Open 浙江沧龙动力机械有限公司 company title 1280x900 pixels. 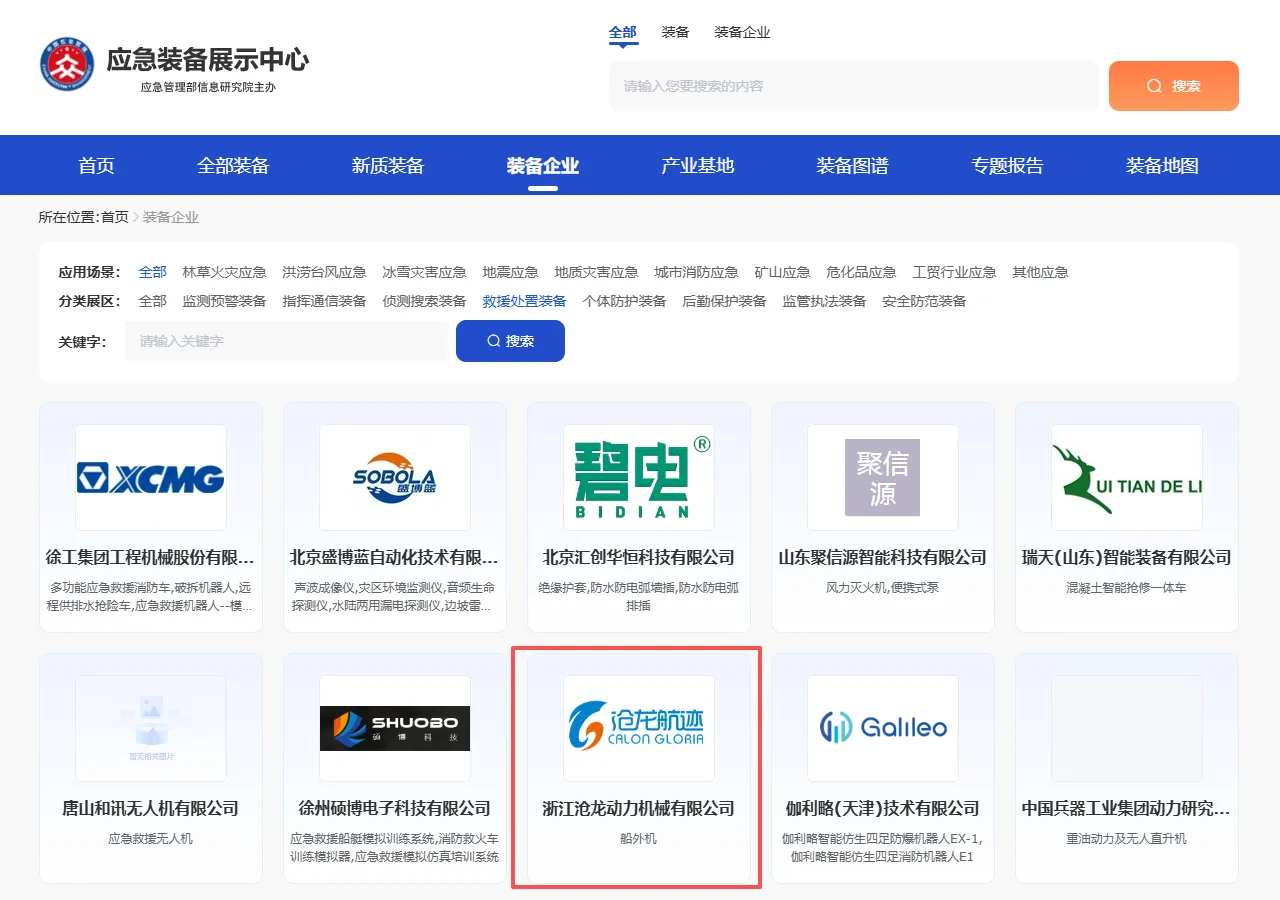639,808
